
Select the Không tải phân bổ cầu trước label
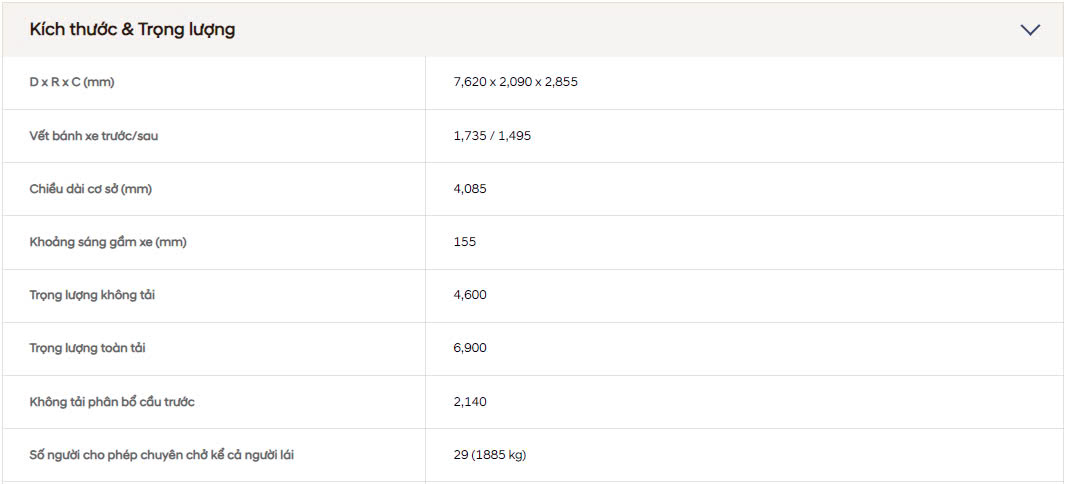point(112,402)
